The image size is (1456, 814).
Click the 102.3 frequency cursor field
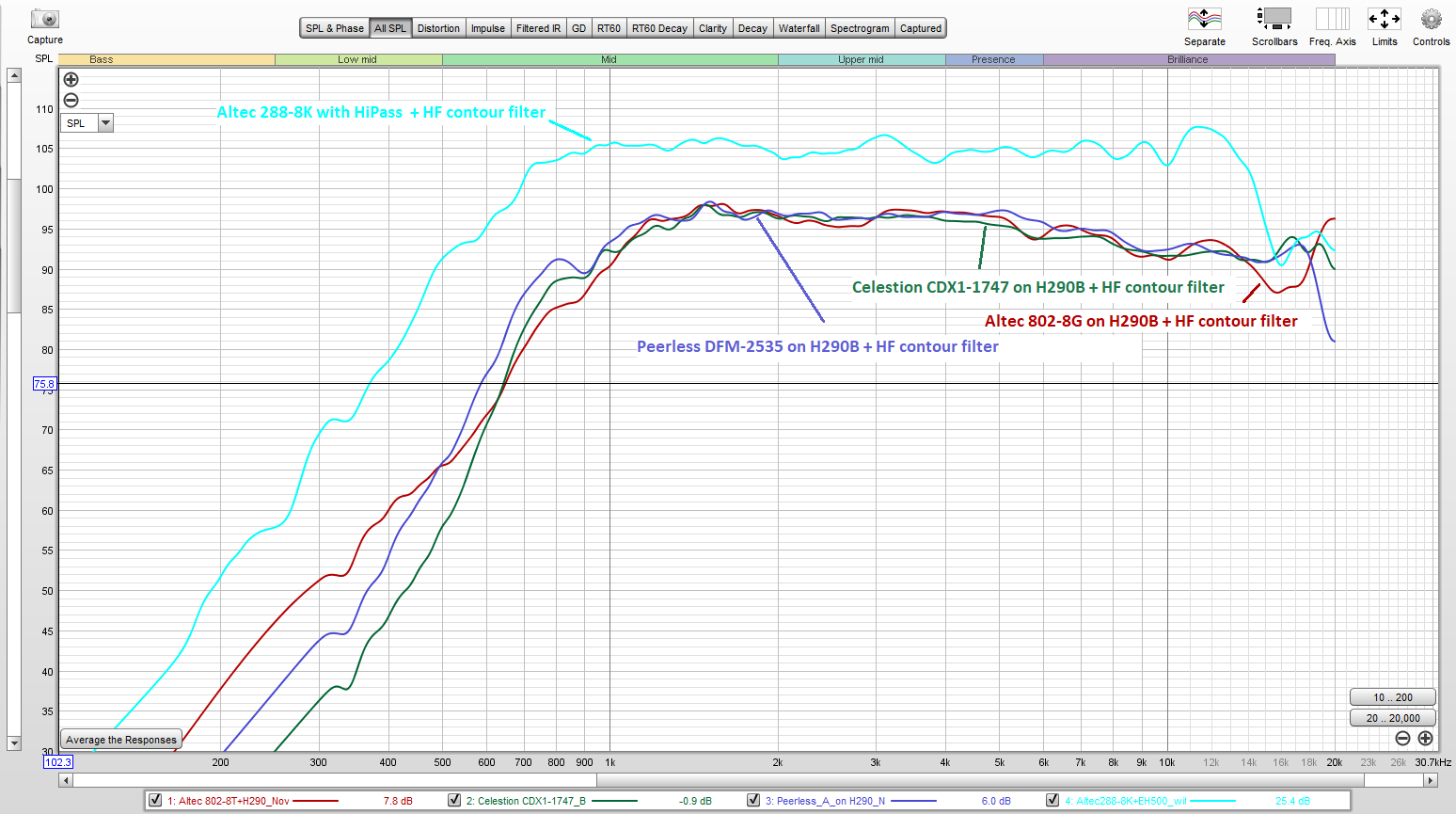tap(57, 762)
